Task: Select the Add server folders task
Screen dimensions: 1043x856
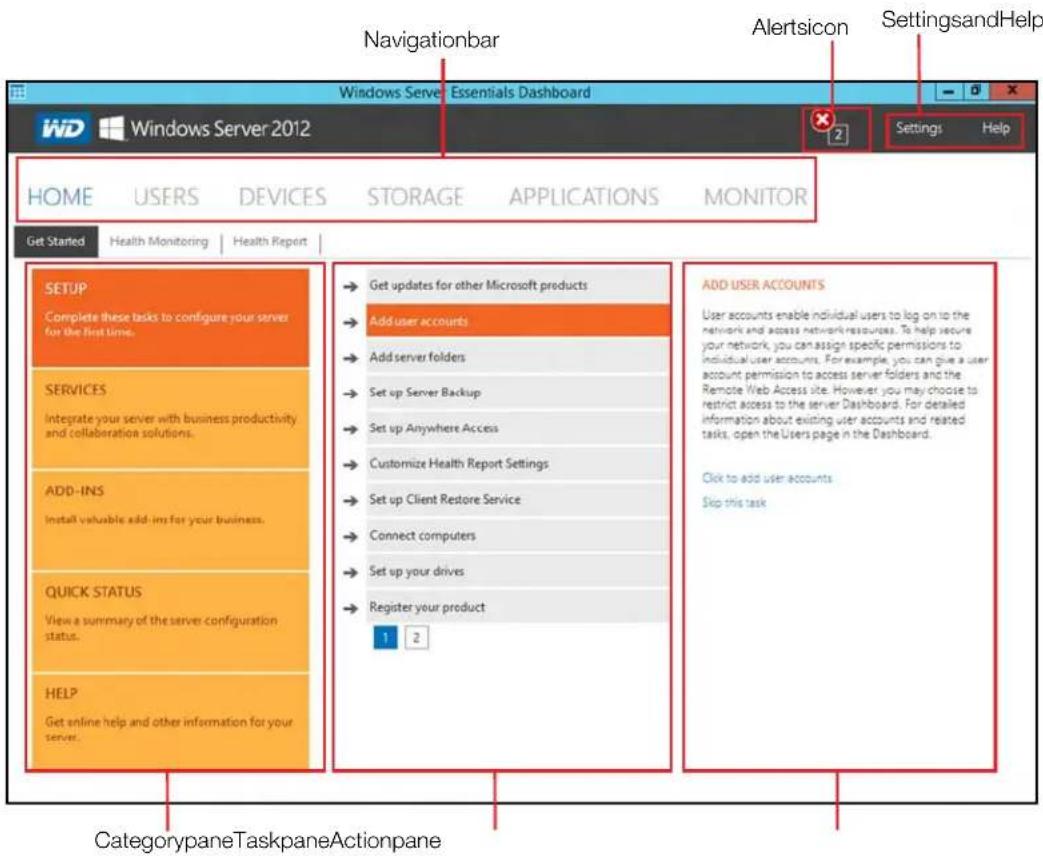Action: click(518, 357)
